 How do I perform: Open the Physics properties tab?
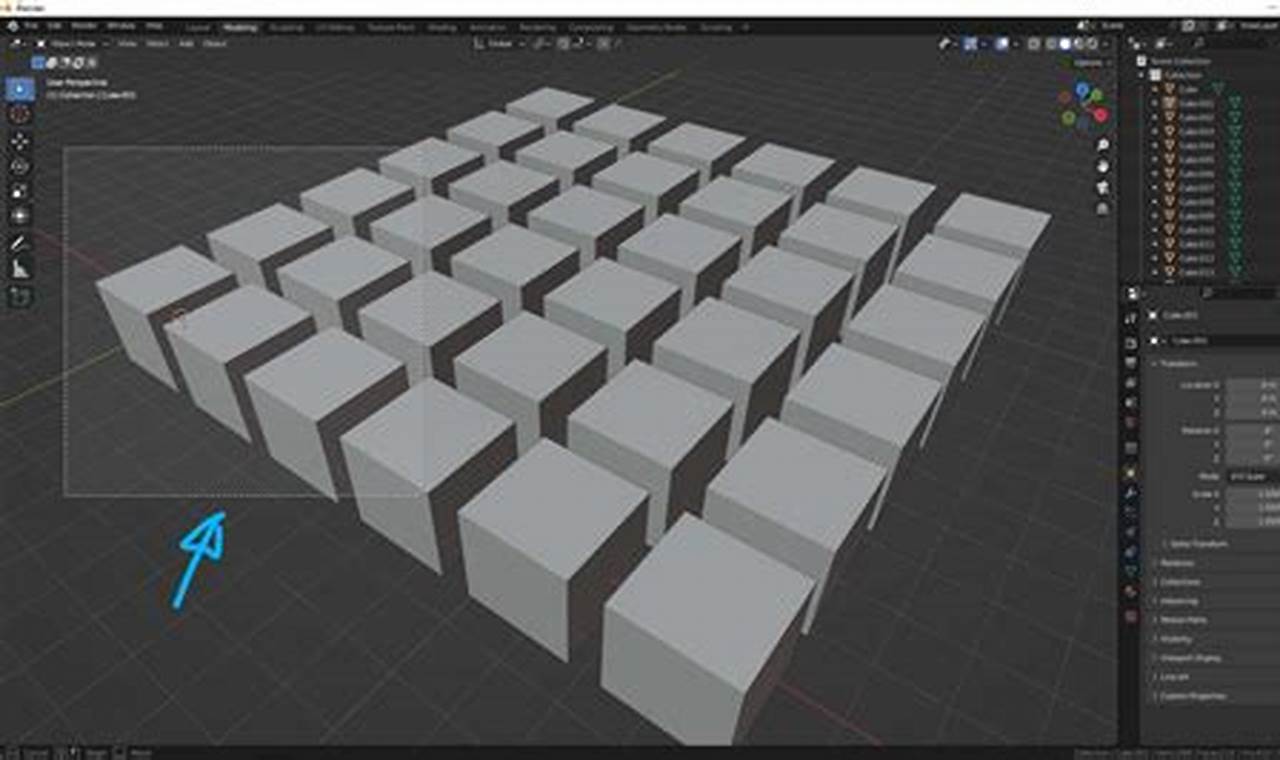pos(1131,531)
